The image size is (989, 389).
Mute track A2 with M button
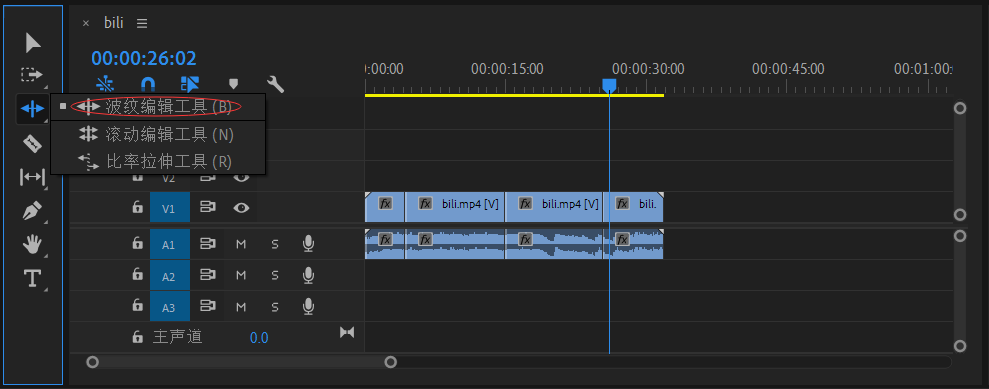point(240,276)
